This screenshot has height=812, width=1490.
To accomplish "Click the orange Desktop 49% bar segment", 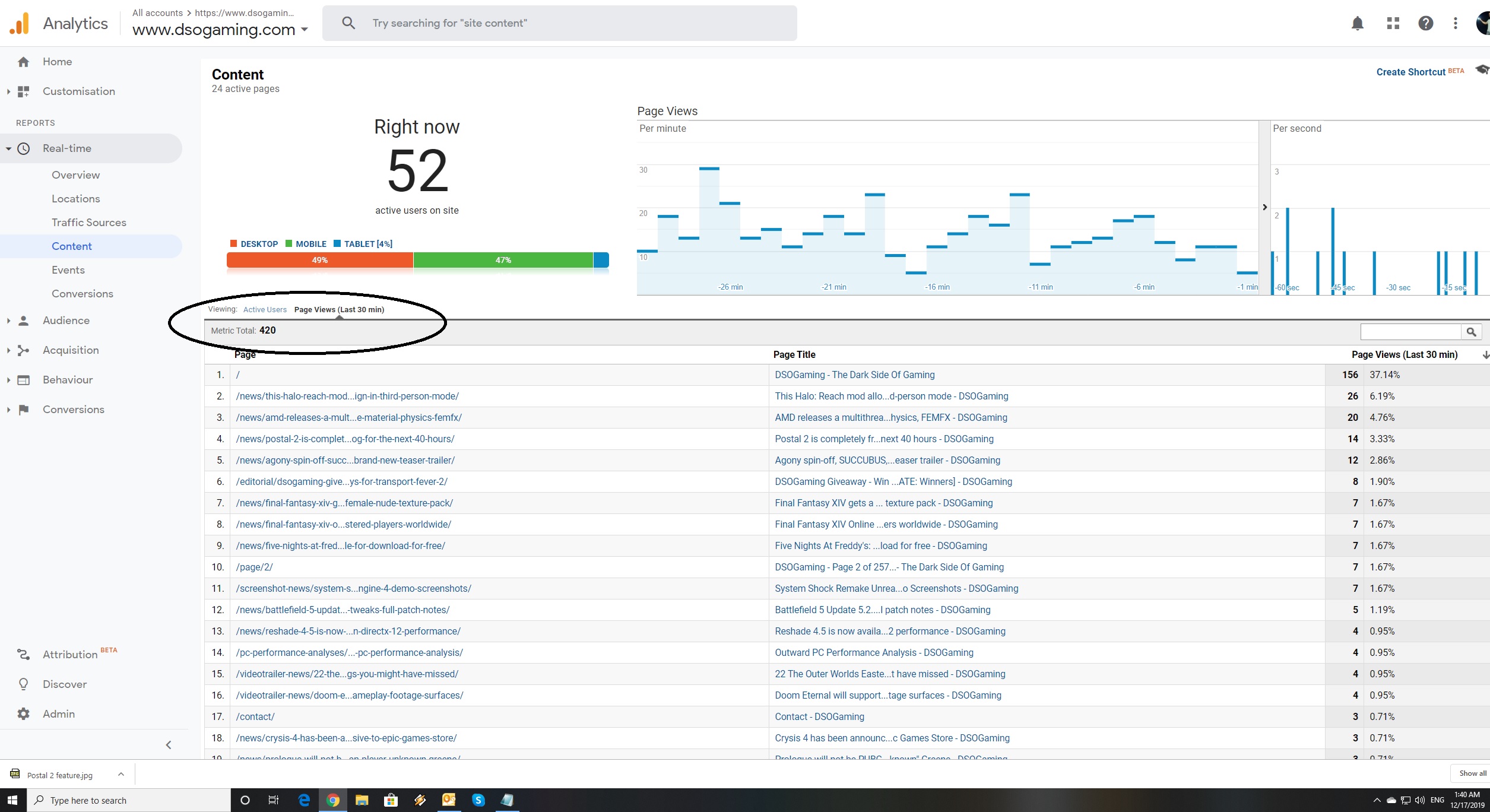I will [320, 260].
